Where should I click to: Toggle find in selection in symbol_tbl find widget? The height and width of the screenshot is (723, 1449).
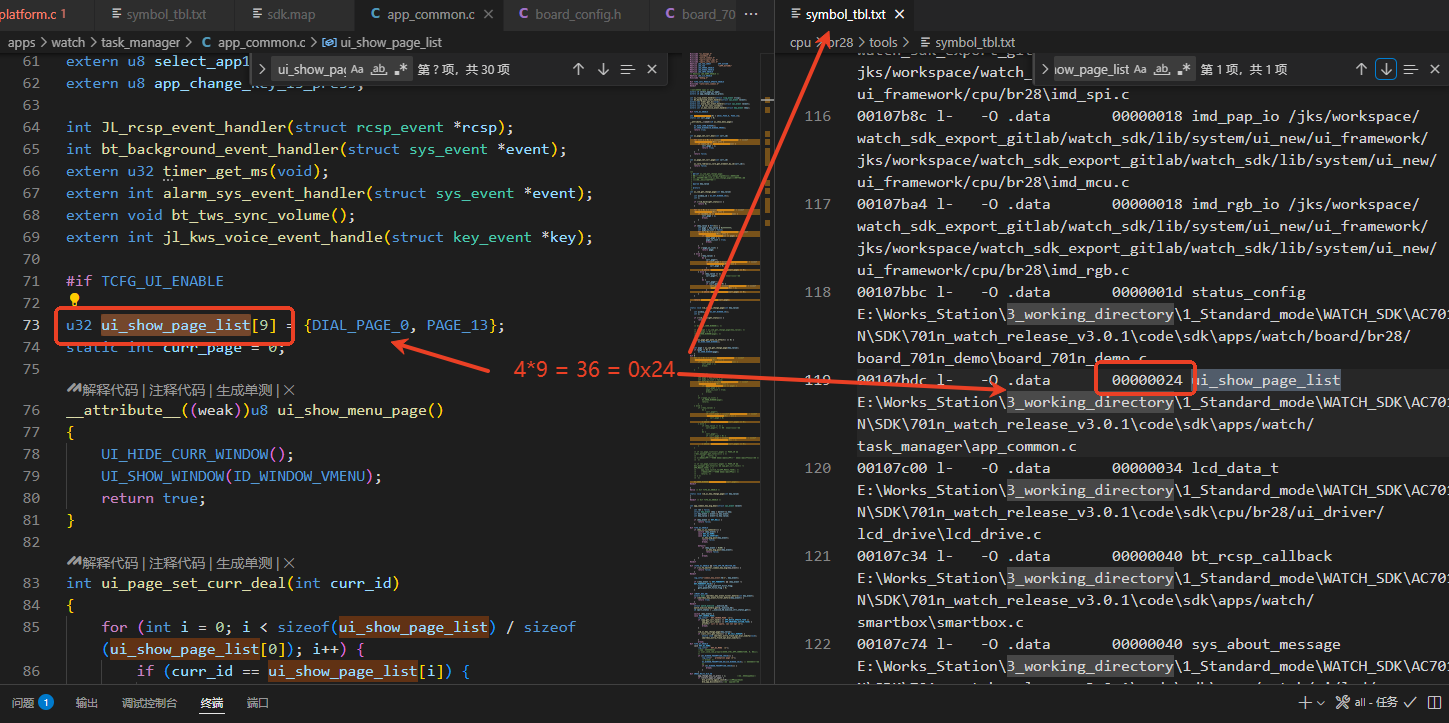(x=1411, y=69)
